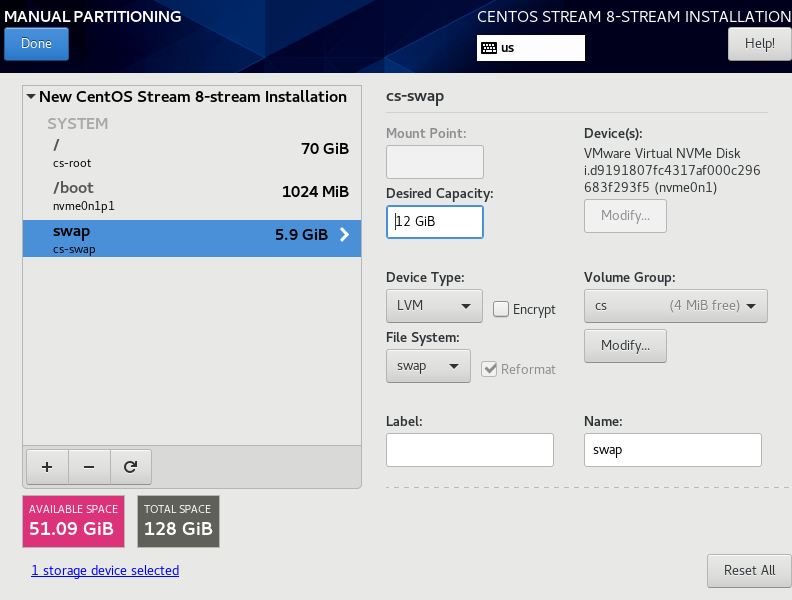Click the 1024 MiB size value
The height and width of the screenshot is (600, 792).
(315, 191)
